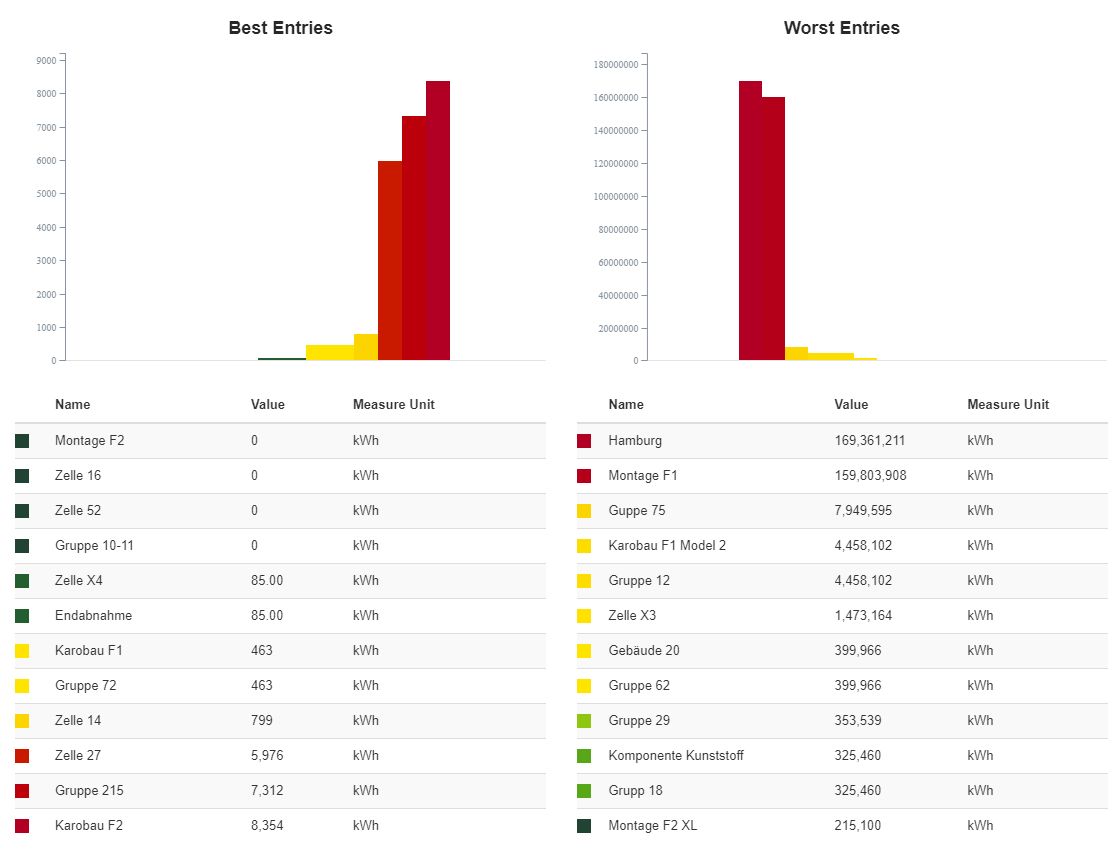Click the light green swatch beside Gruppe 29
The width and height of the screenshot is (1120, 862).
pos(584,721)
